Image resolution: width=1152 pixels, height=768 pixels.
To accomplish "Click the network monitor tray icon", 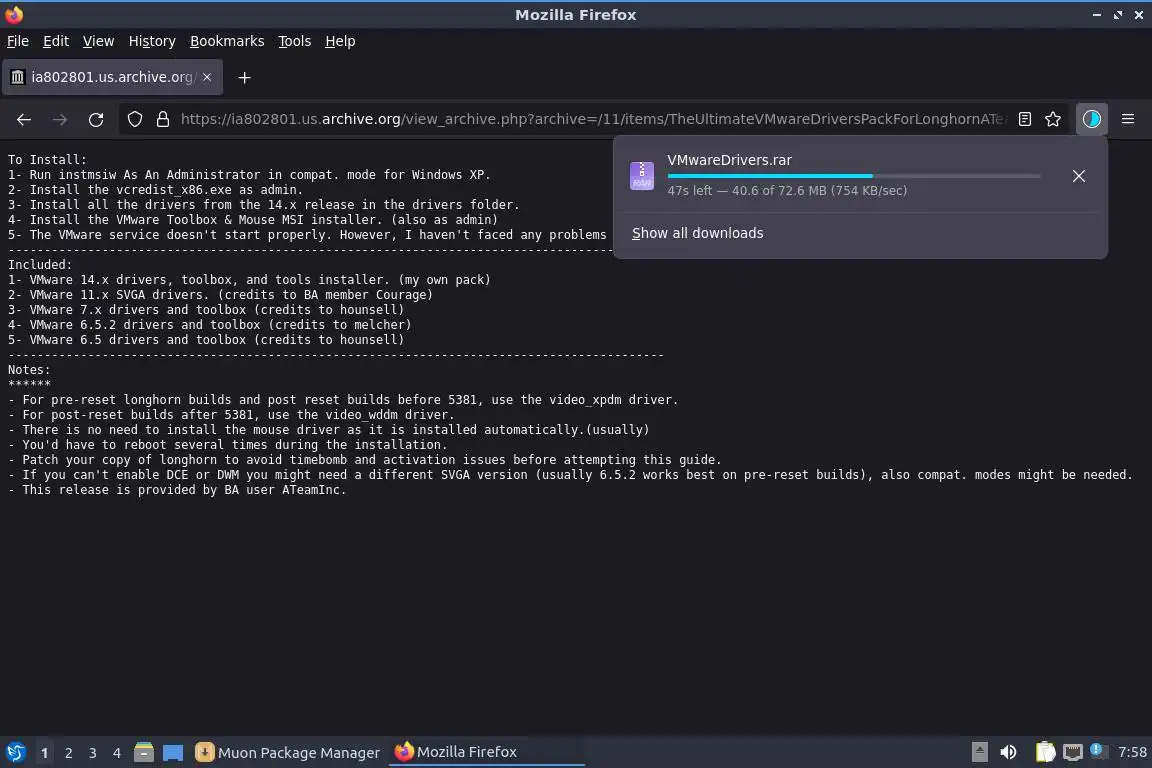I will 1073,752.
